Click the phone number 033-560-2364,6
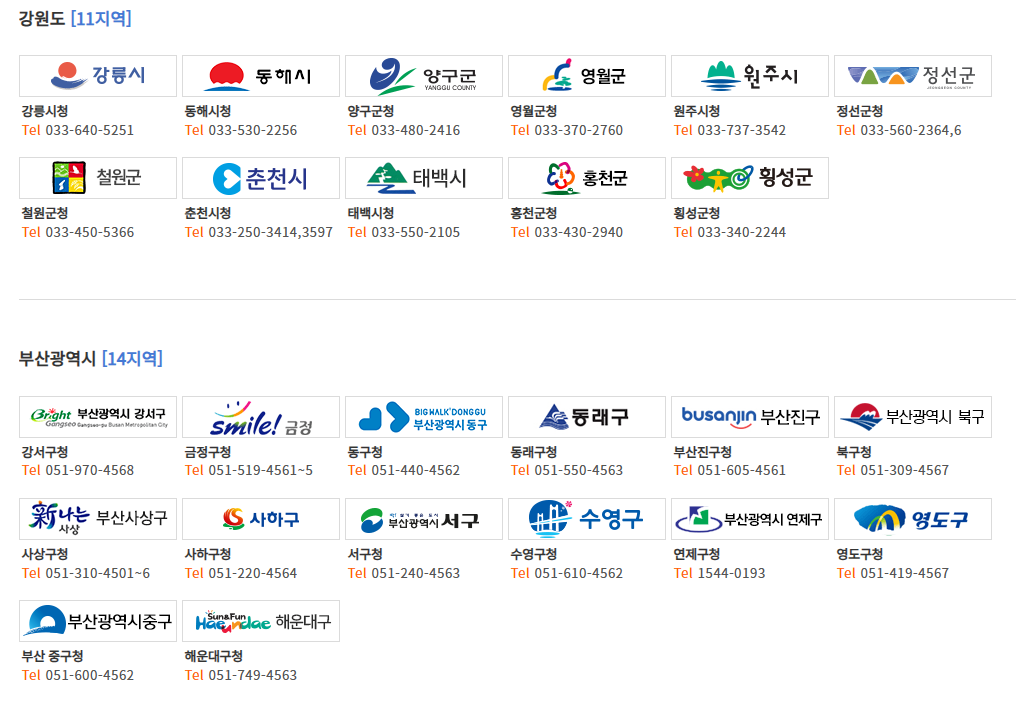 [x=910, y=130]
